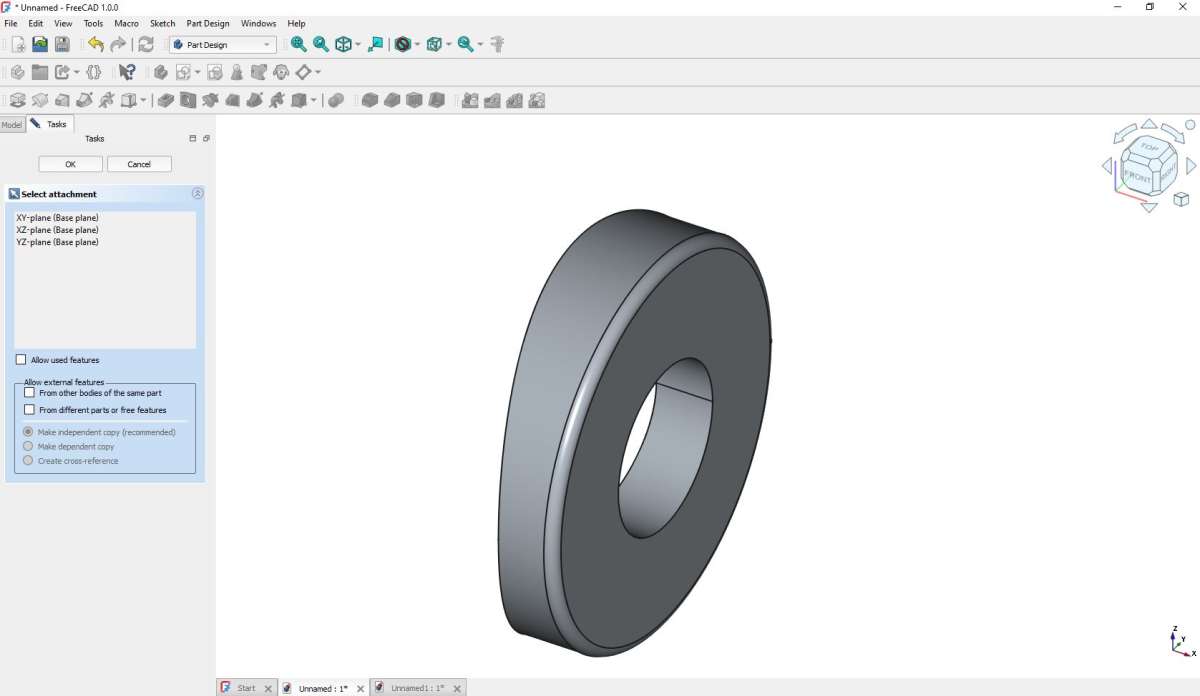Open the subtractive primitive dropdown arrow
1200x696 pixels.
click(313, 100)
